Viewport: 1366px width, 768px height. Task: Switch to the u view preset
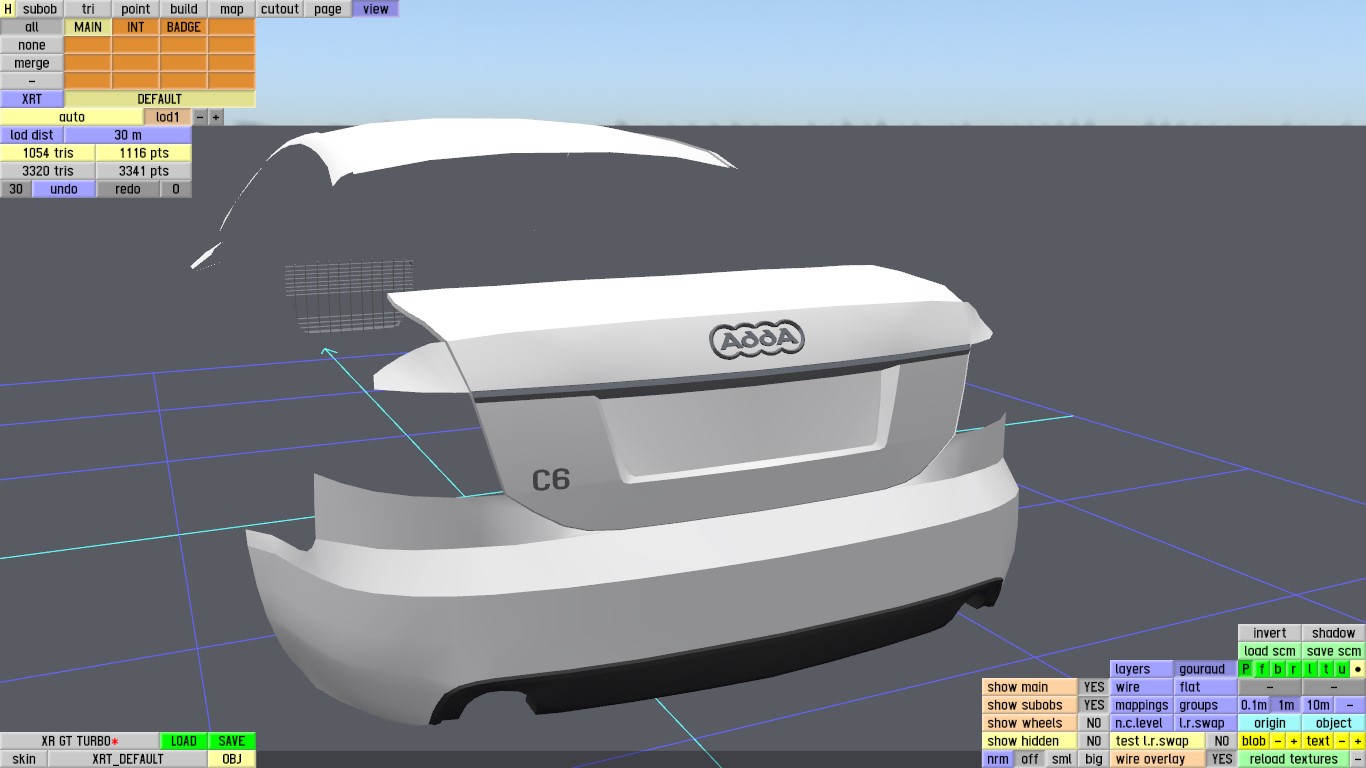1342,669
